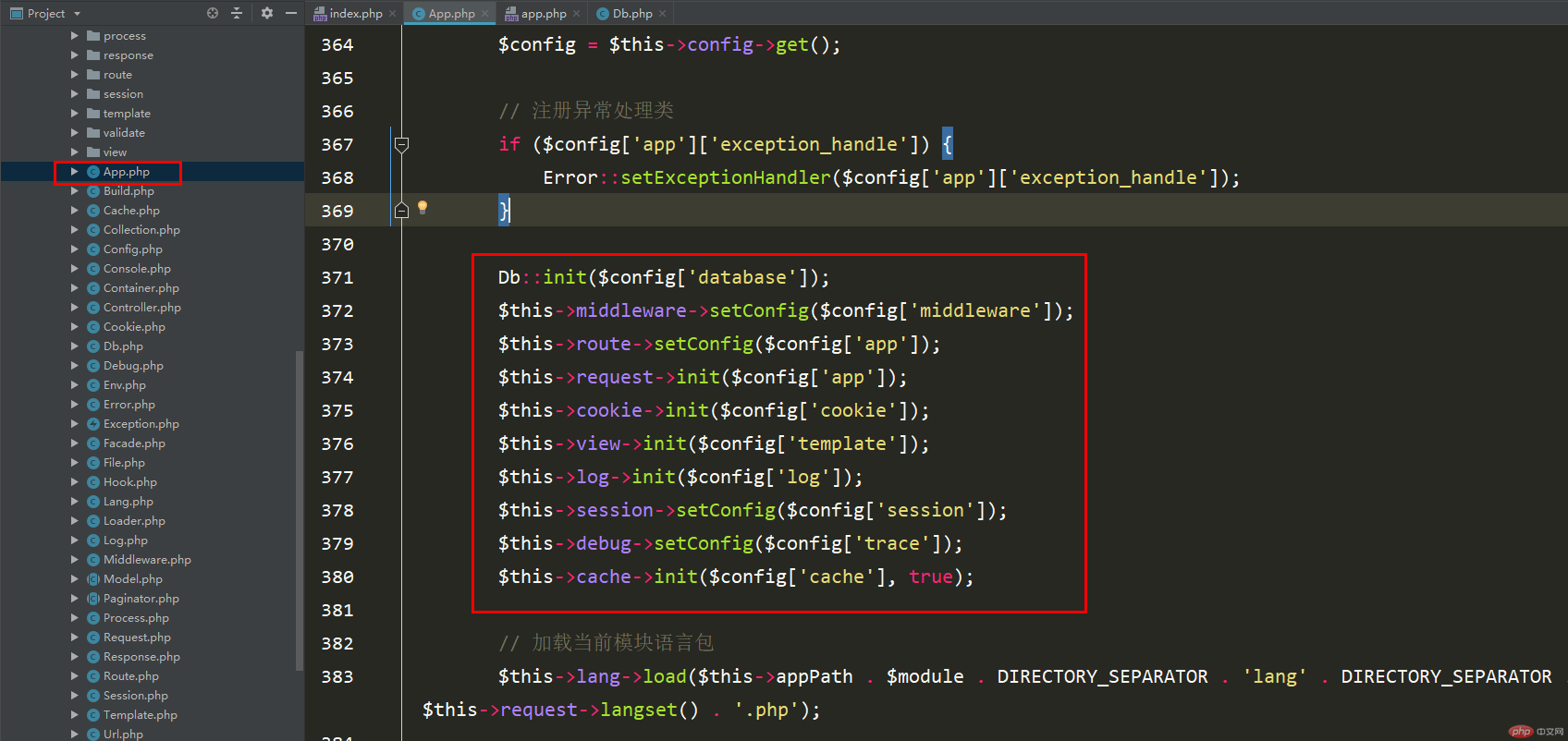Screen dimensions: 1568x741
Task: Expand the validate folder
Action: pyautogui.click(x=75, y=133)
